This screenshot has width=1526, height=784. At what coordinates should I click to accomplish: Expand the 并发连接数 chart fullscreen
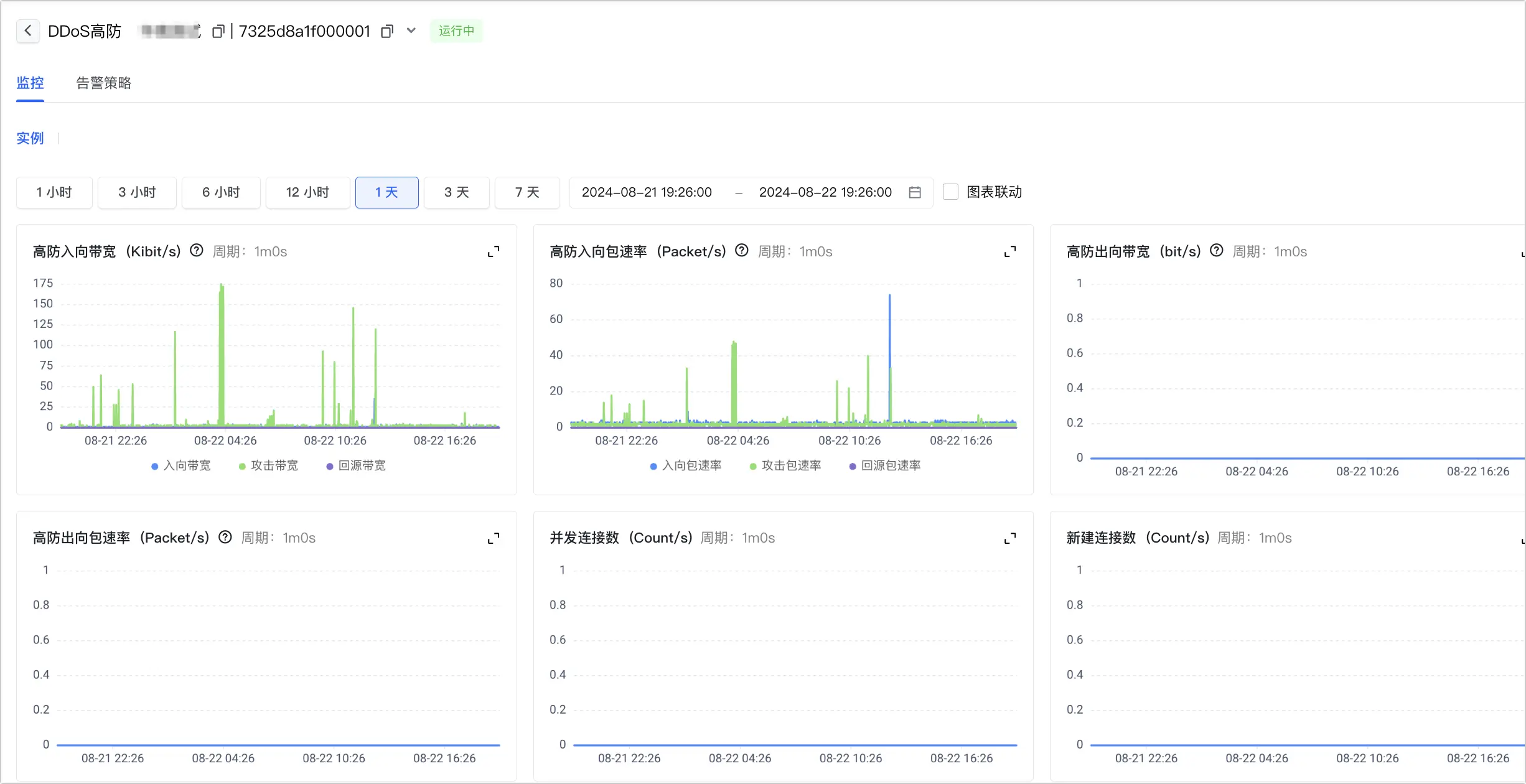pos(1010,538)
